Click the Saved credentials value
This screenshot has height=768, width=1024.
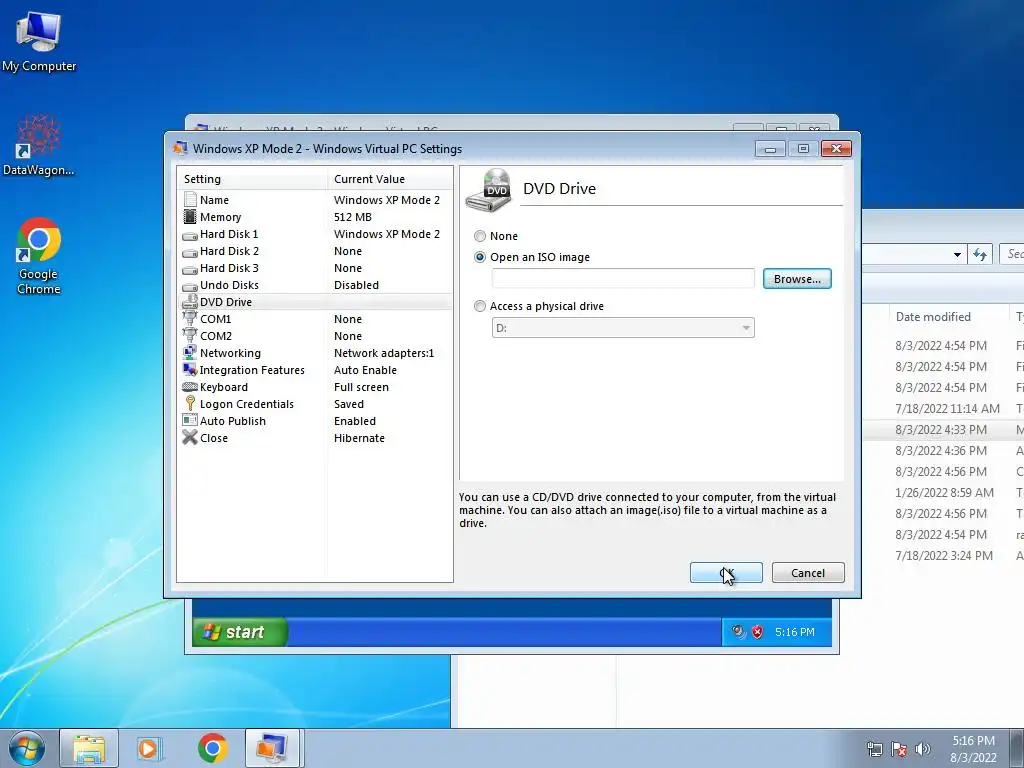click(349, 404)
